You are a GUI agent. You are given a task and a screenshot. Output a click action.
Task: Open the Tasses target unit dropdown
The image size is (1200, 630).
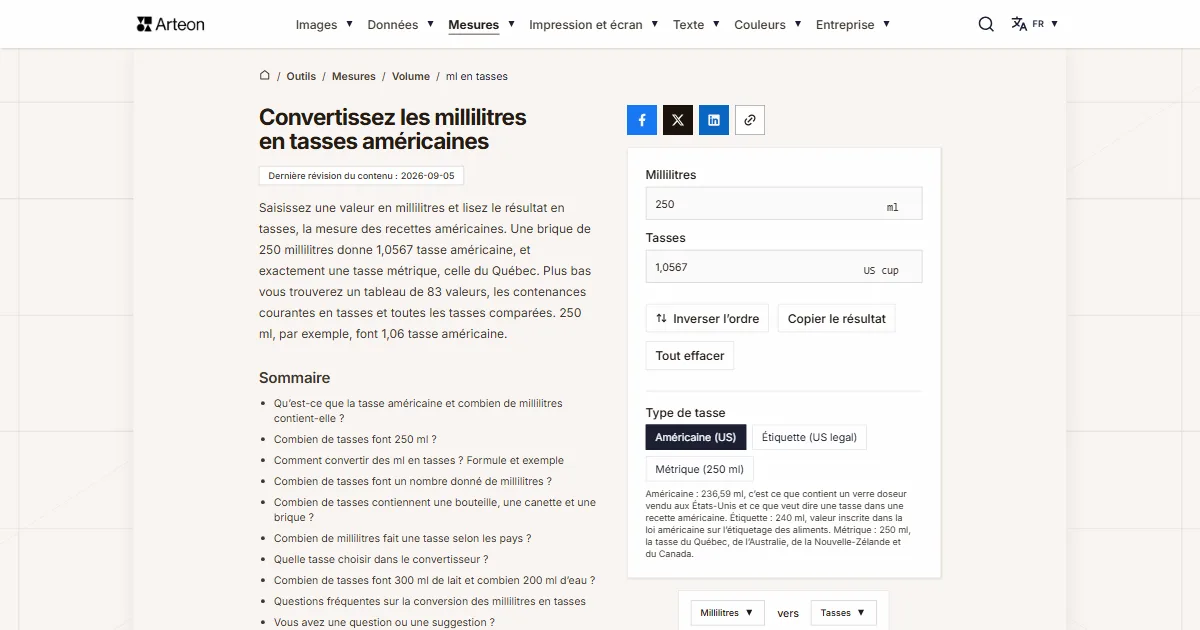point(844,613)
